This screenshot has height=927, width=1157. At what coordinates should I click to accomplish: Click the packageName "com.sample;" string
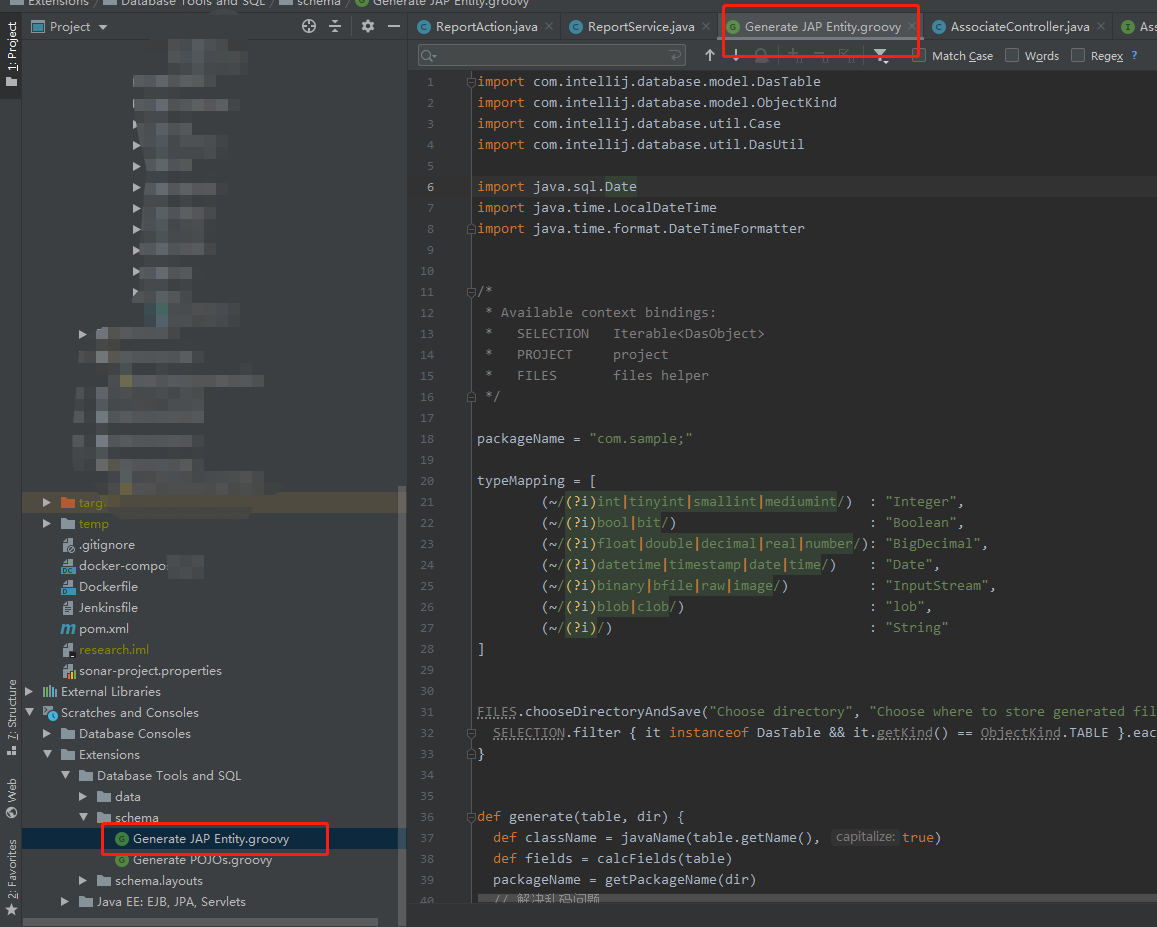[x=640, y=439]
